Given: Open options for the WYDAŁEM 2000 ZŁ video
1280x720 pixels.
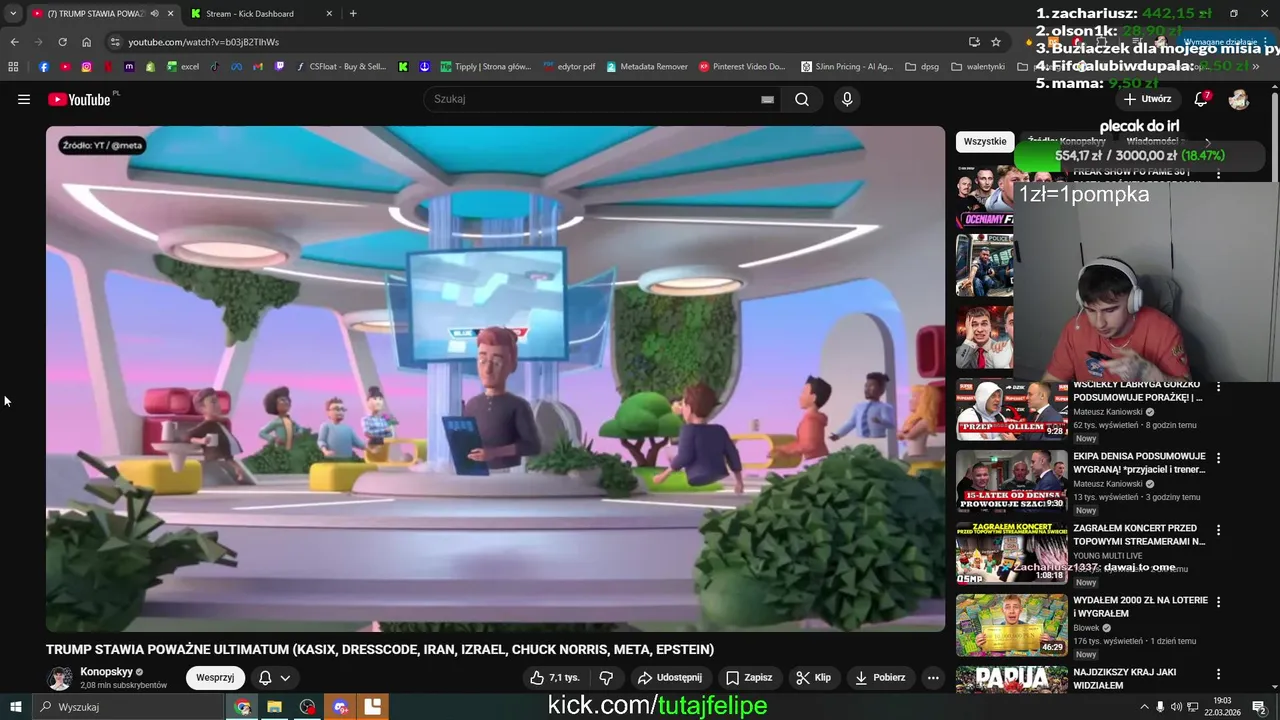Looking at the screenshot, I should [x=1218, y=602].
